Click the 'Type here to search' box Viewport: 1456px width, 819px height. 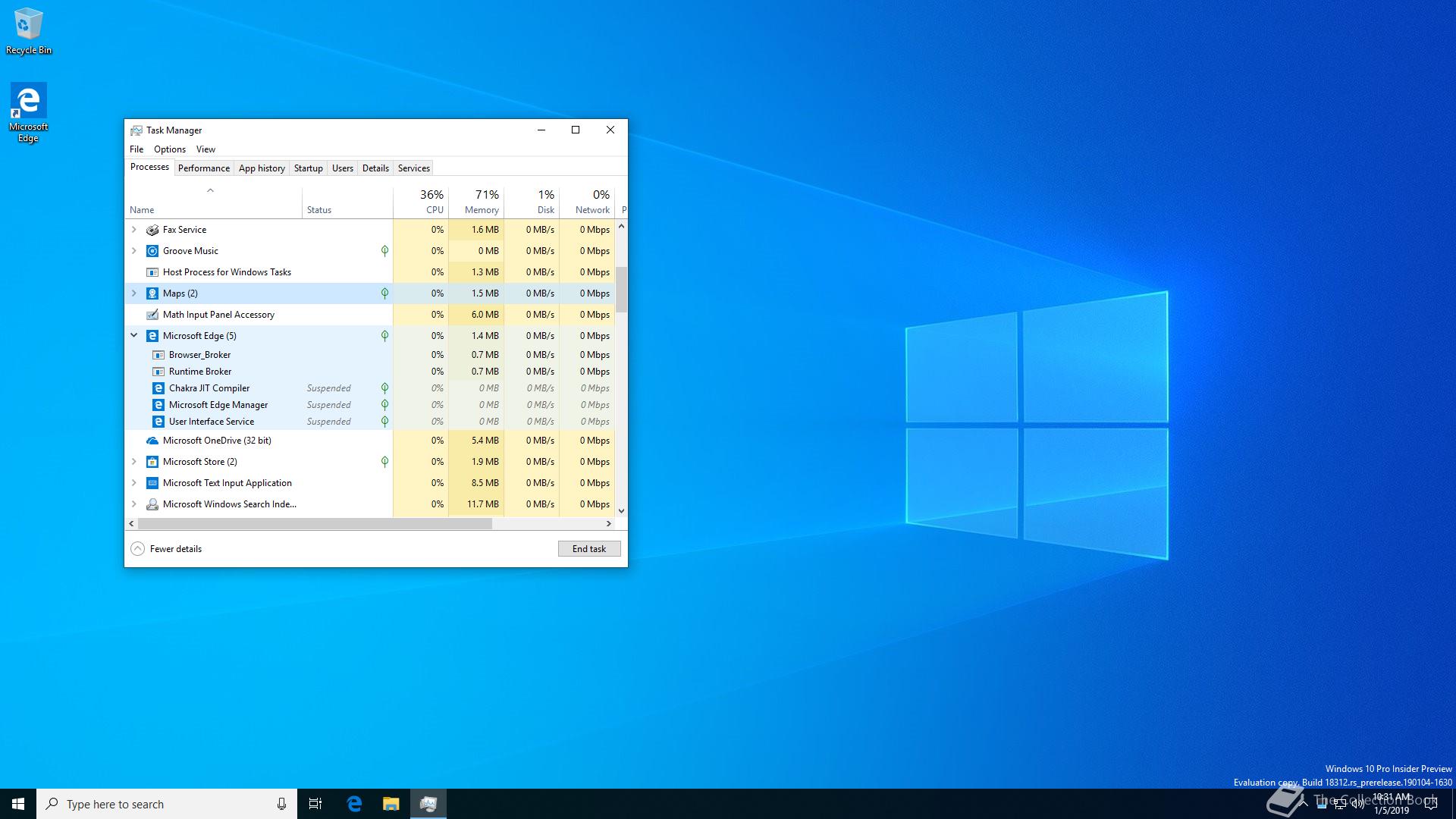167,804
